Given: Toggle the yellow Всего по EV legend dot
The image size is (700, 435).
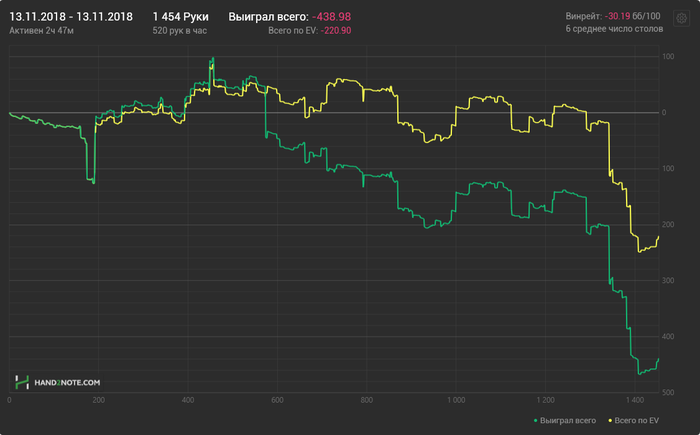Looking at the screenshot, I should point(610,421).
